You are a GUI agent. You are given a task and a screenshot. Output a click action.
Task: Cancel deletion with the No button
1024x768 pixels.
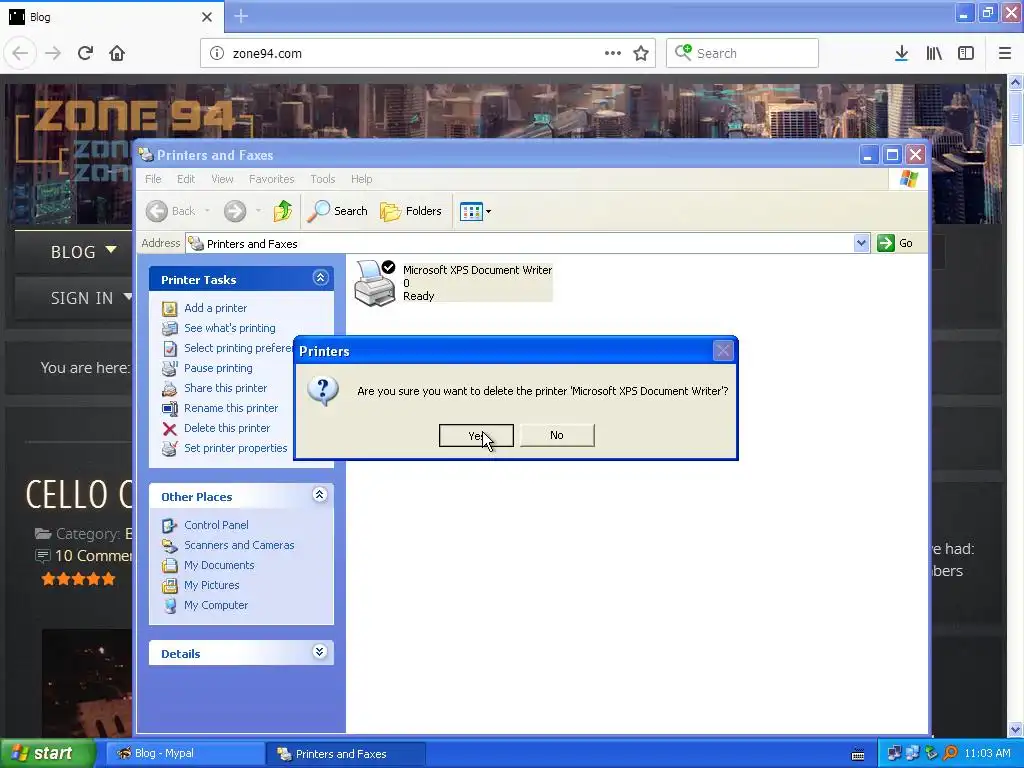[x=557, y=436]
